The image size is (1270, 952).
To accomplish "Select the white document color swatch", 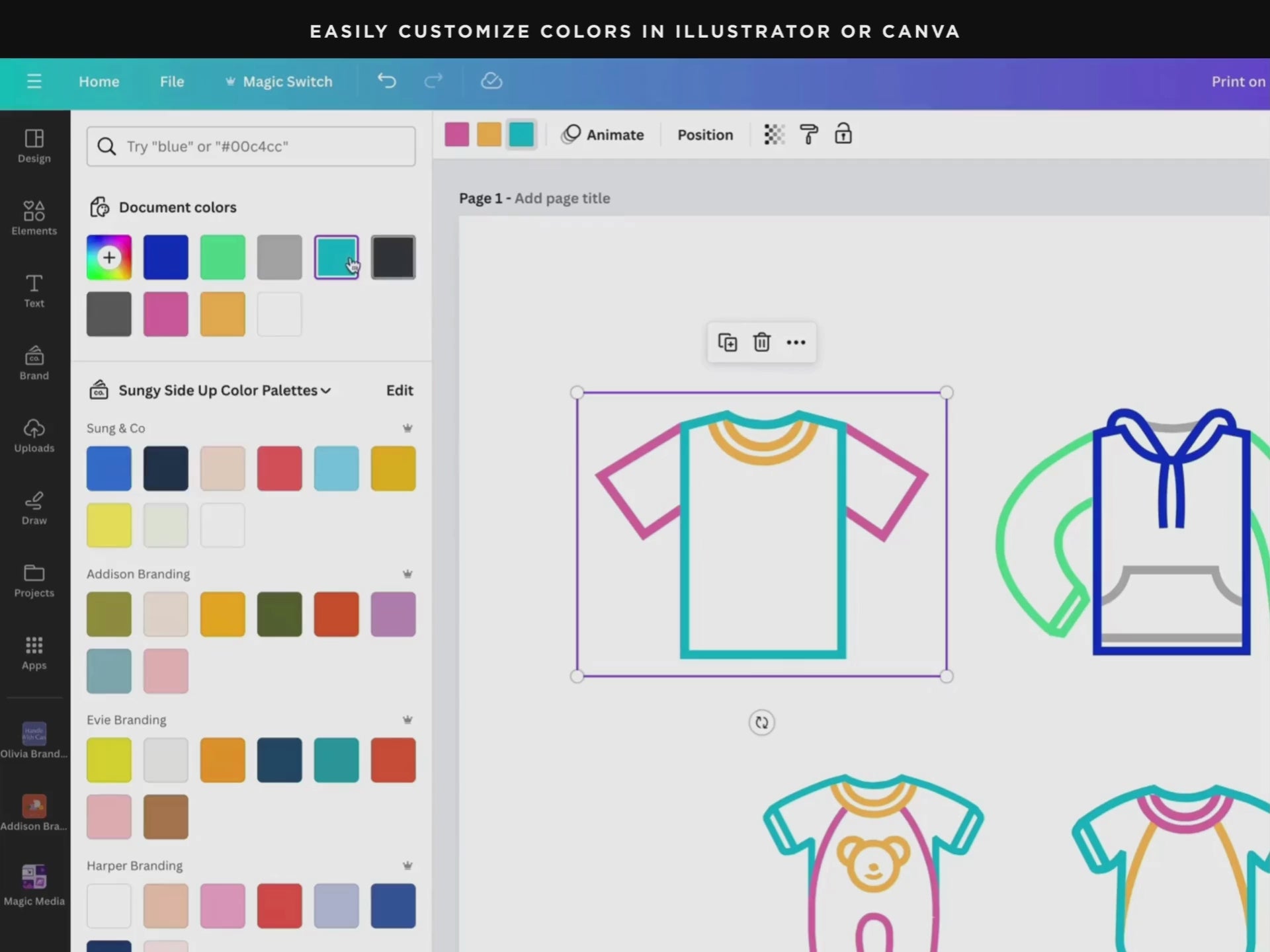I will [280, 314].
